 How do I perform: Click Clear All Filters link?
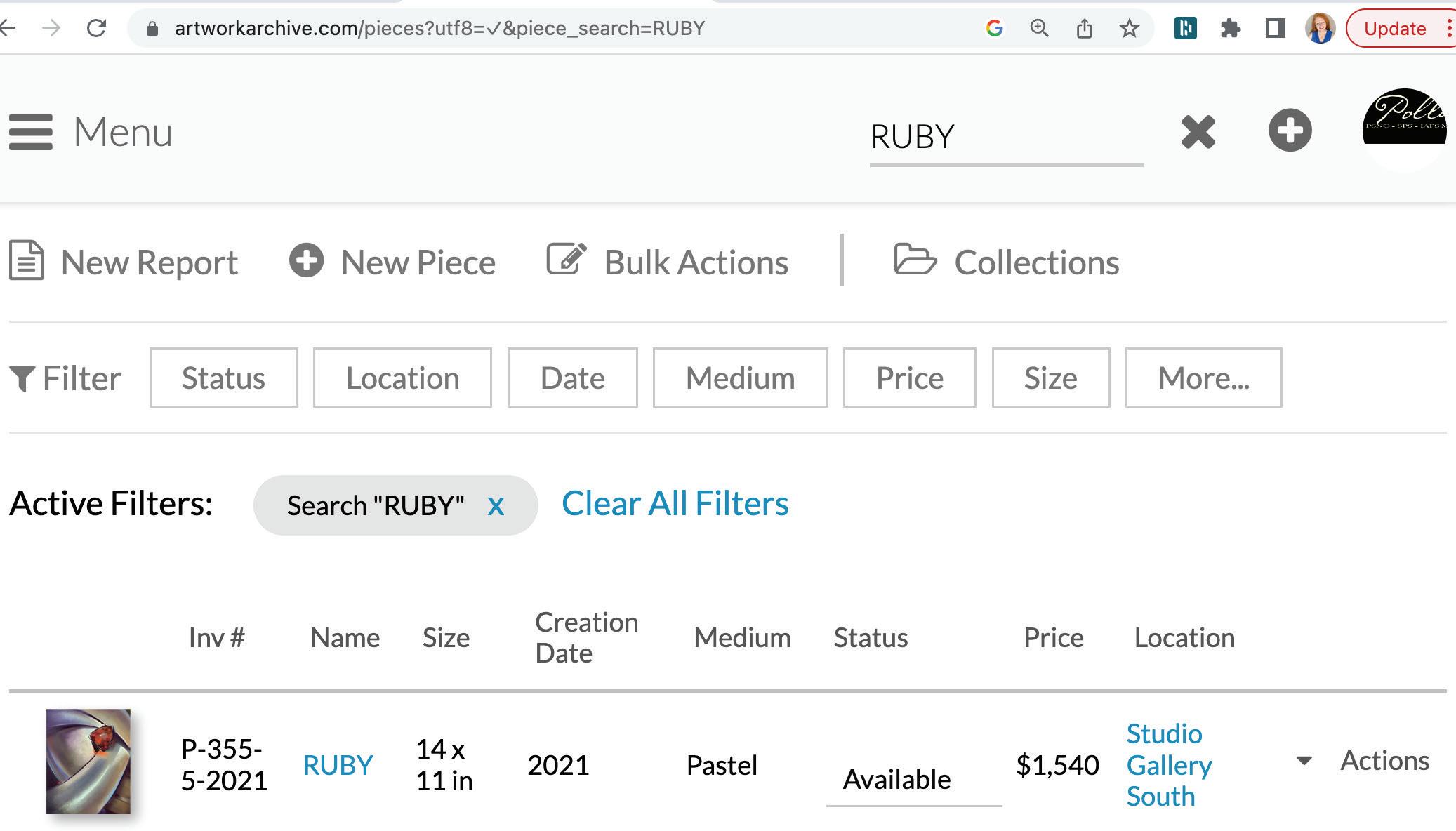tap(675, 504)
